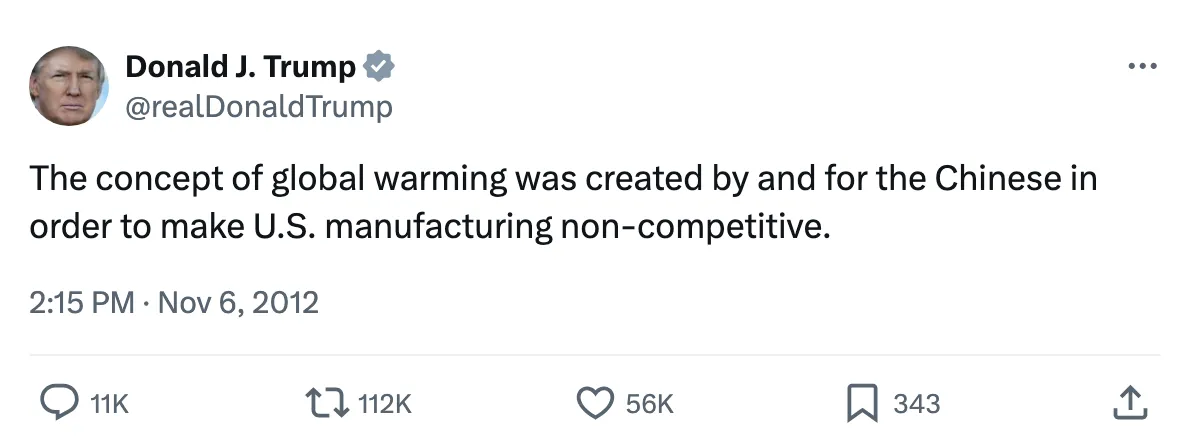Bookmark the tweet using the bookmark icon

coord(861,403)
